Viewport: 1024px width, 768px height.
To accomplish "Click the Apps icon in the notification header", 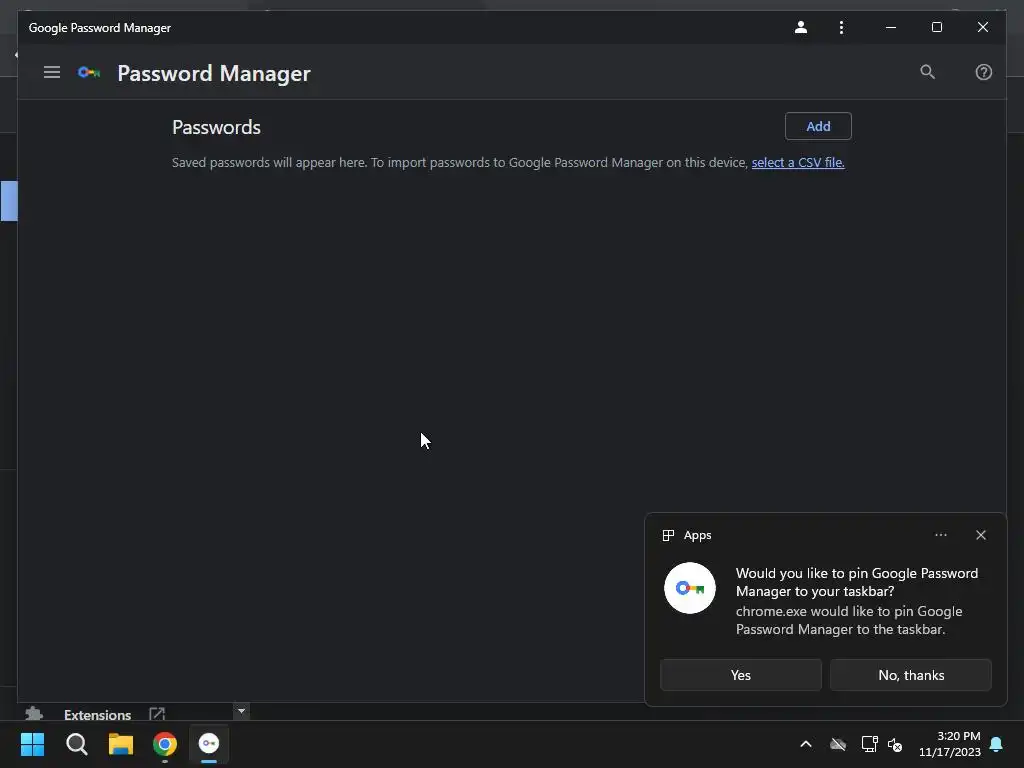I will point(668,536).
